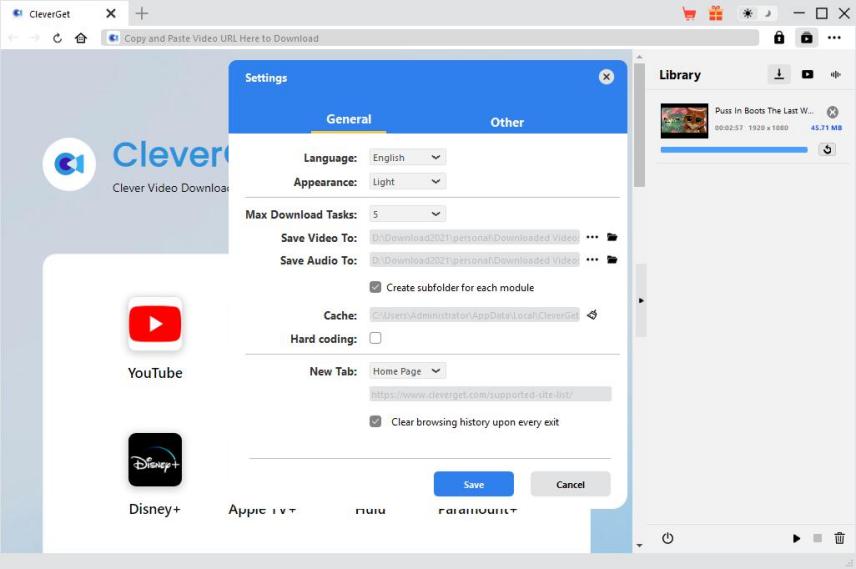
Task: Delete all tasks with trash icon
Action: pos(840,538)
